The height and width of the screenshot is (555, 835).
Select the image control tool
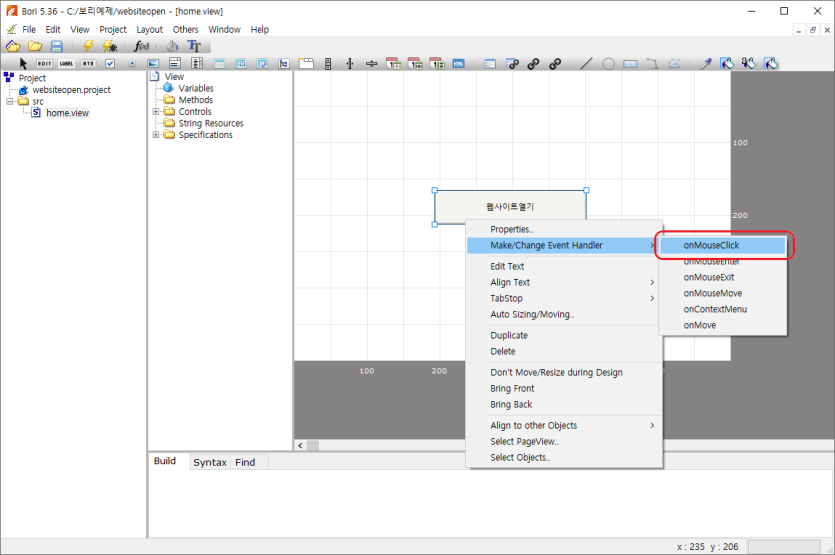click(153, 63)
